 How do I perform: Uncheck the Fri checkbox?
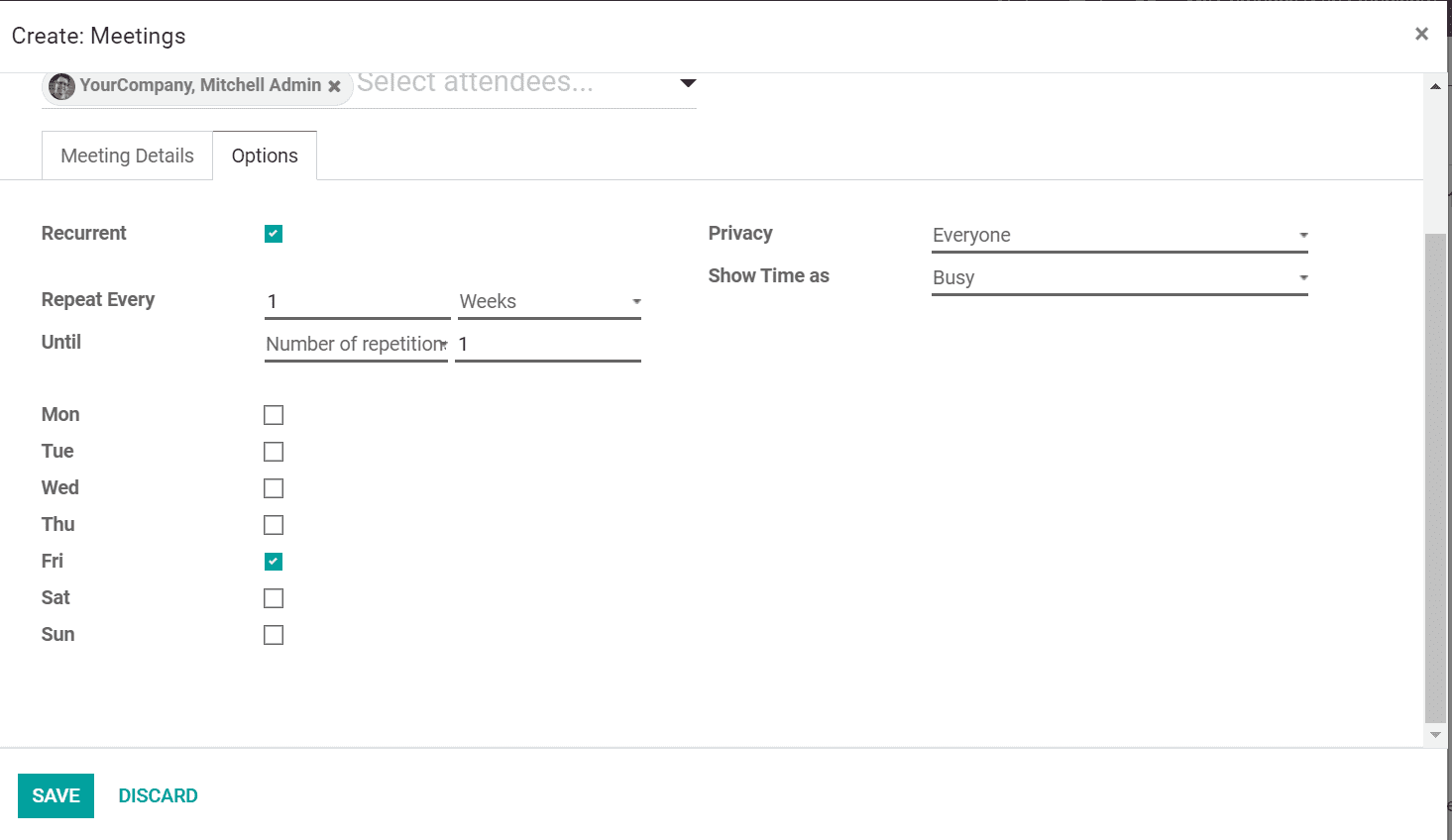pyautogui.click(x=274, y=562)
